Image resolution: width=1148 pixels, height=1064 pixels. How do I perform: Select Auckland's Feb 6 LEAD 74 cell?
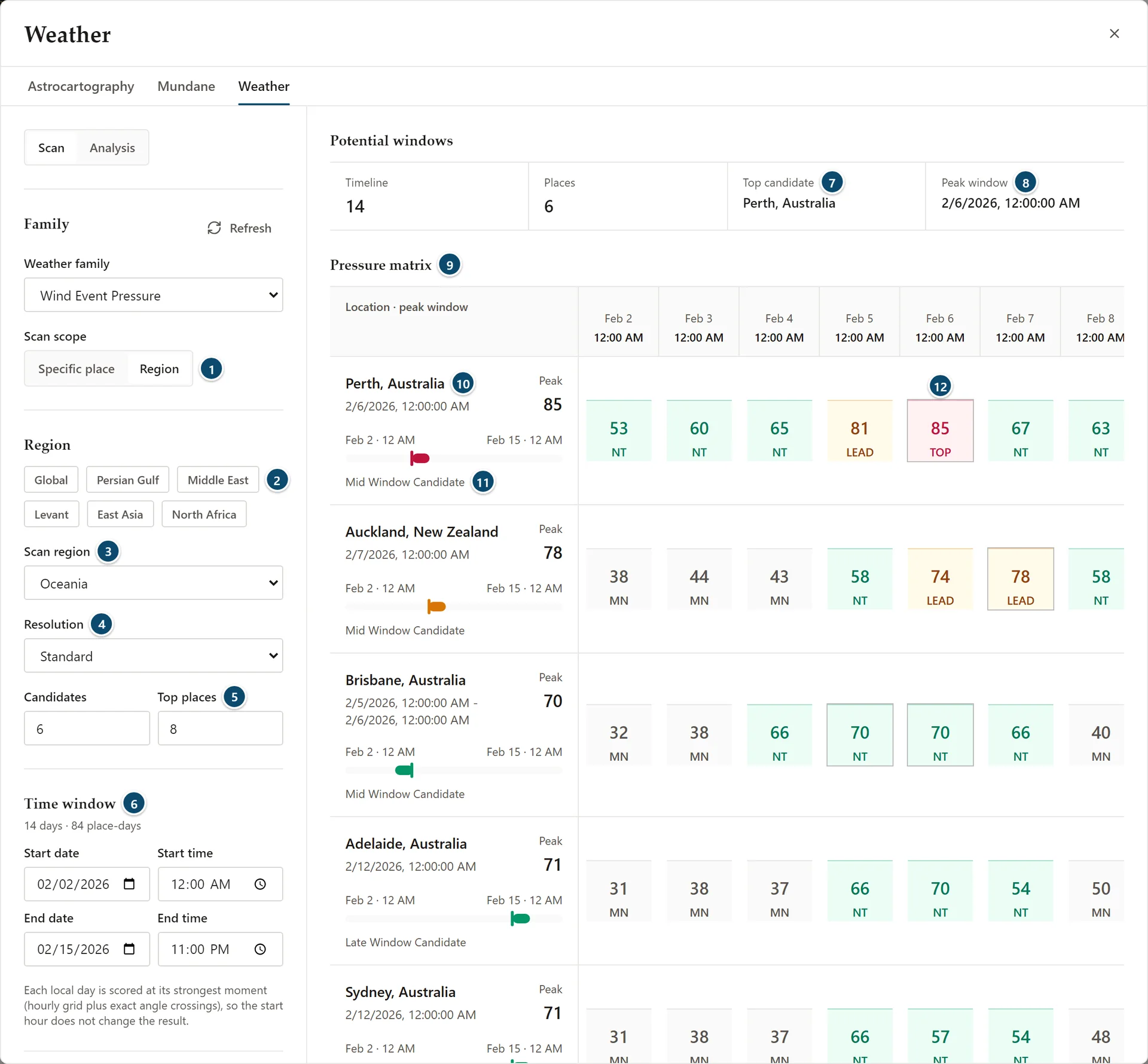point(941,580)
